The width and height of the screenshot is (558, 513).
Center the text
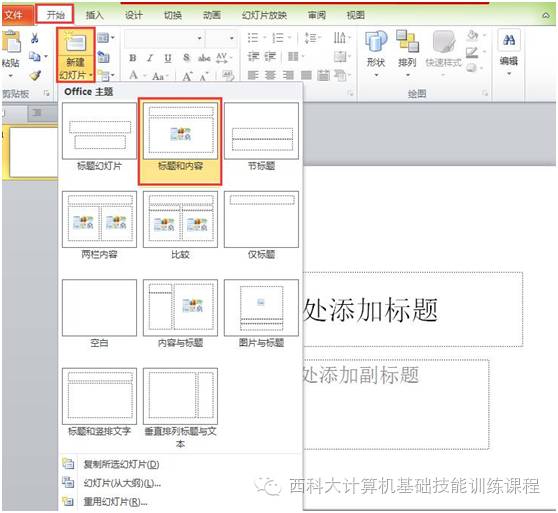(x=270, y=75)
